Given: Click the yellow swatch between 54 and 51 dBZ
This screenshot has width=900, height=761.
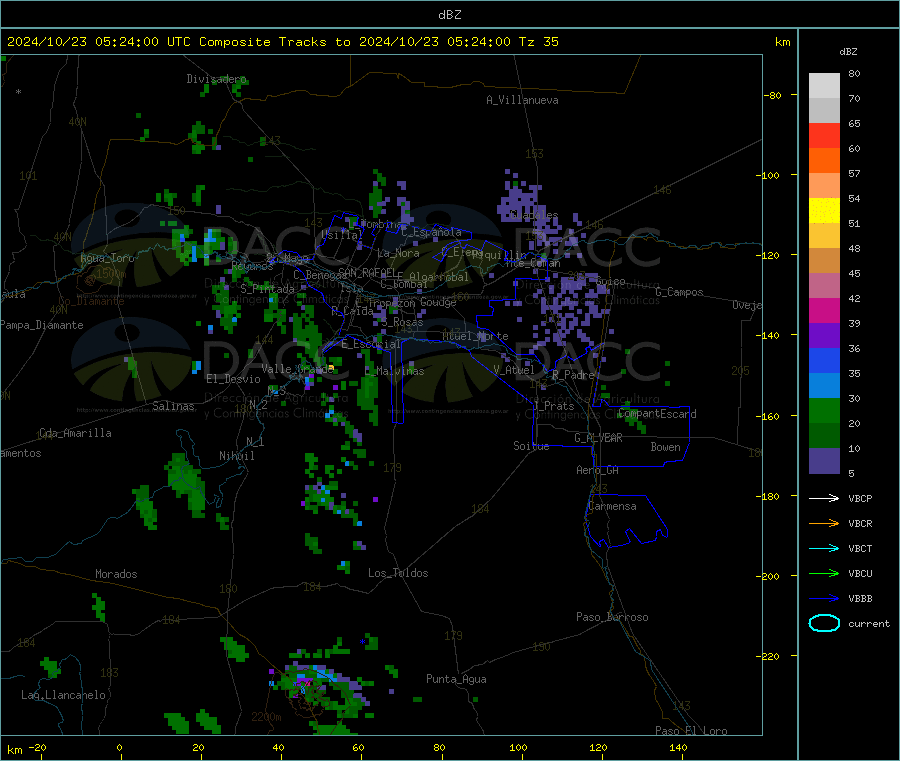Looking at the screenshot, I should point(824,211).
